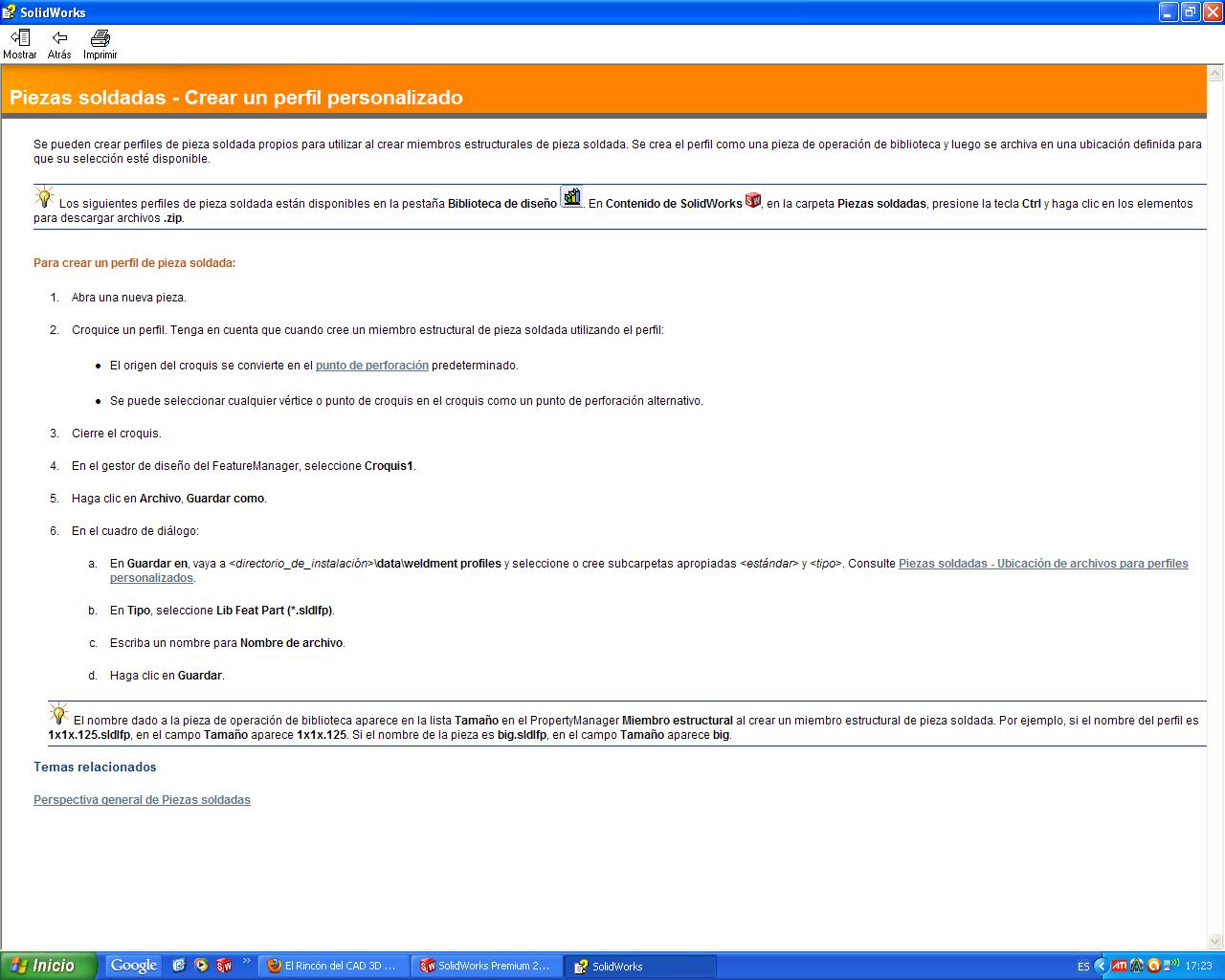Click the 17:23 system clock

[x=1199, y=967]
